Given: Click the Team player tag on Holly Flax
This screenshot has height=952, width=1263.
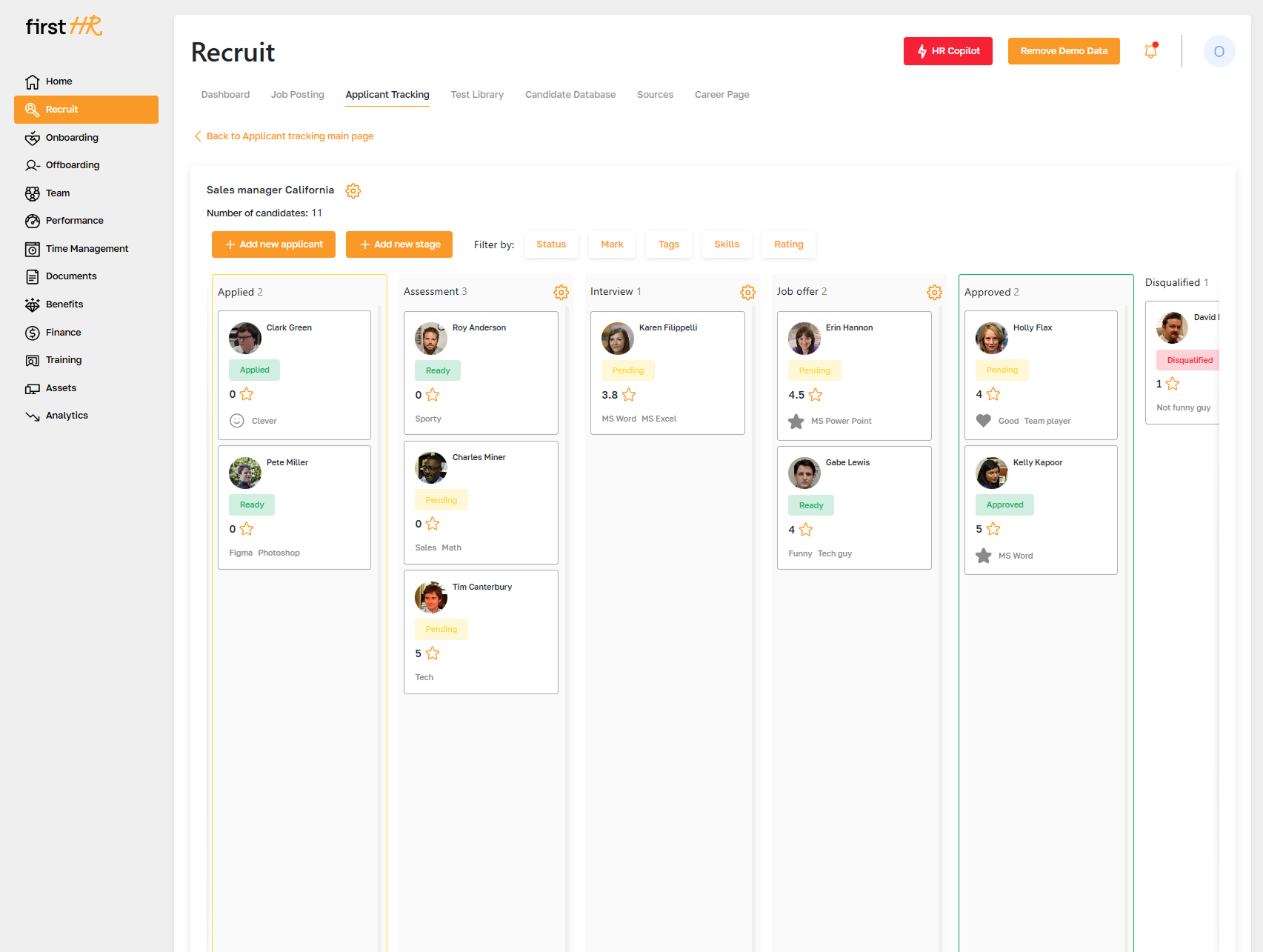Looking at the screenshot, I should (x=1047, y=421).
